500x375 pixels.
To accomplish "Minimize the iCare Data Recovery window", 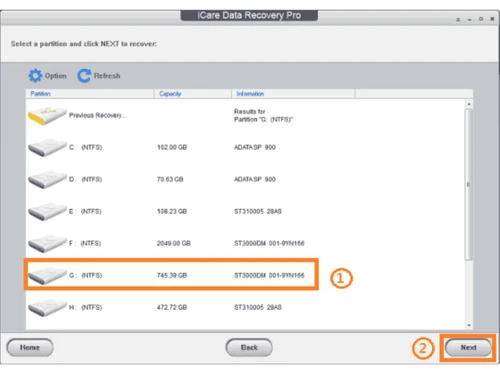I will pos(470,20).
